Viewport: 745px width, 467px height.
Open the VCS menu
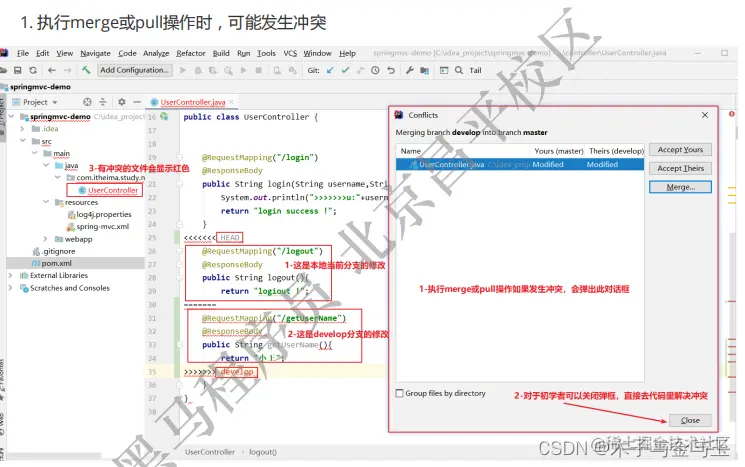tap(290, 53)
